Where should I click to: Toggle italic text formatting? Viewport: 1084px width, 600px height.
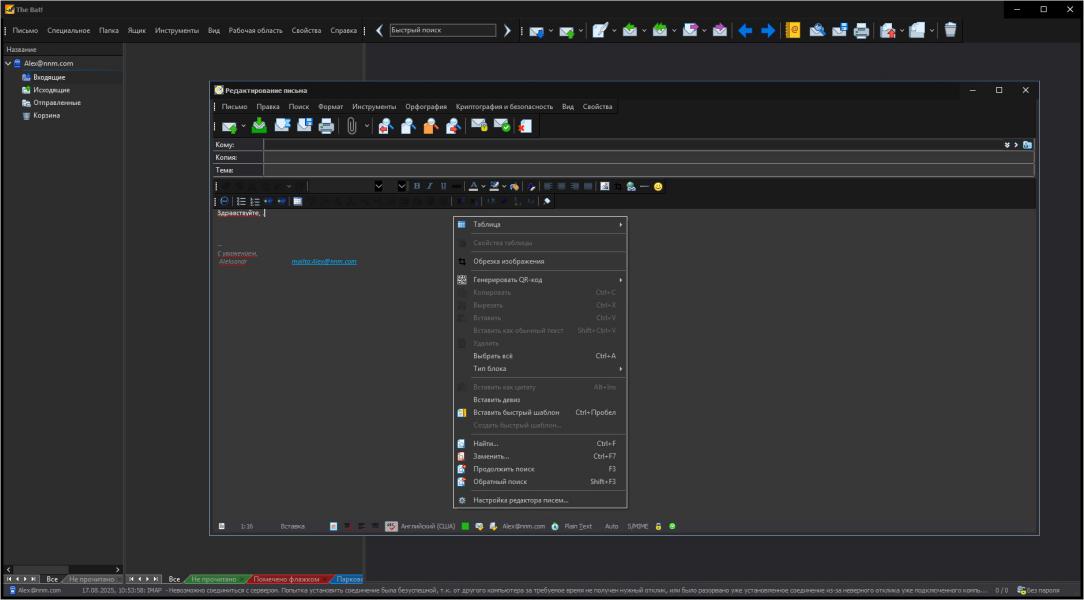(430, 186)
